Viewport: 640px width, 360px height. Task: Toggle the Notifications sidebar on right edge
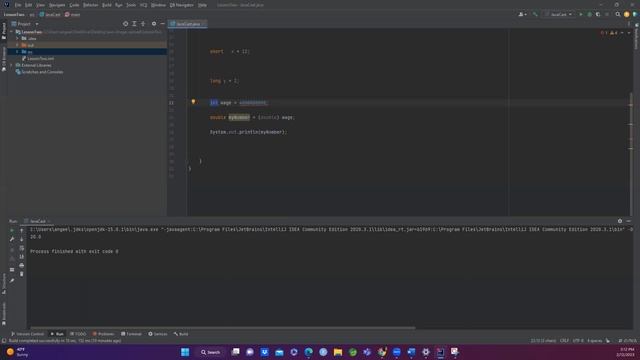tap(636, 37)
